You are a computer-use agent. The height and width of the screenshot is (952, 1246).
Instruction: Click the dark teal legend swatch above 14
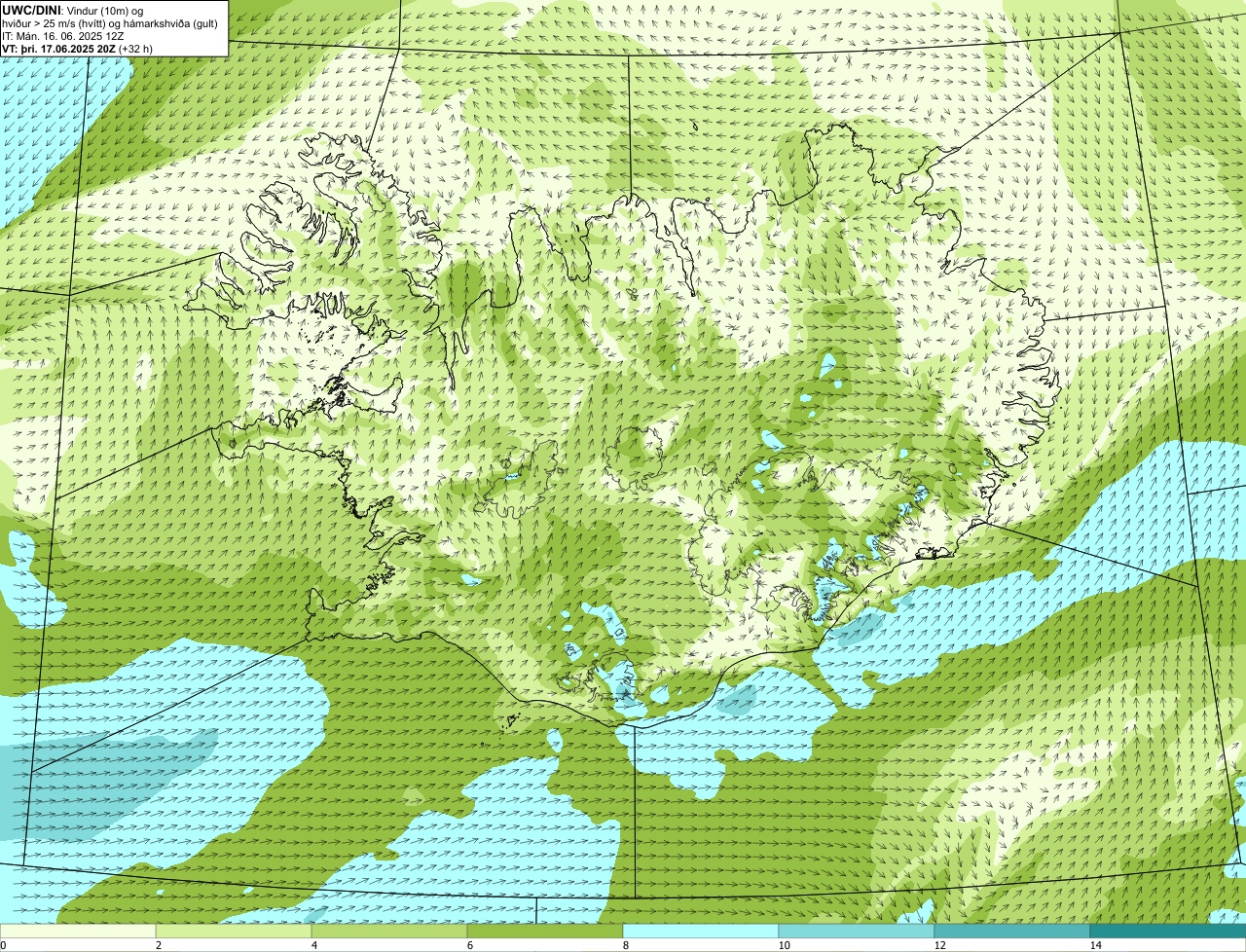tap(1168, 932)
